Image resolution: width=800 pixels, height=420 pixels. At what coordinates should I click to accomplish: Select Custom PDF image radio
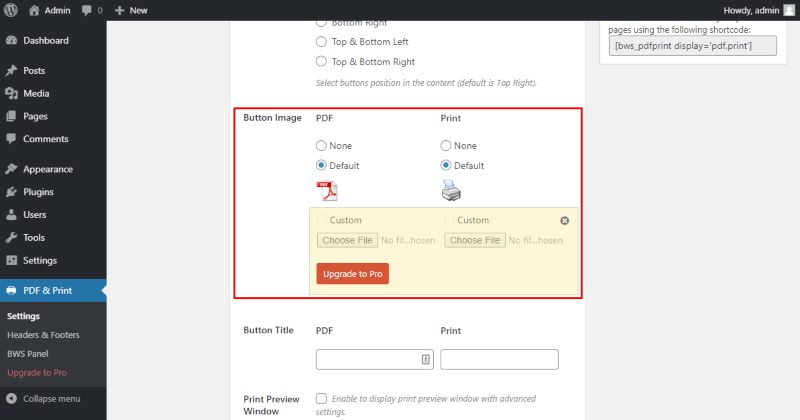point(321,220)
